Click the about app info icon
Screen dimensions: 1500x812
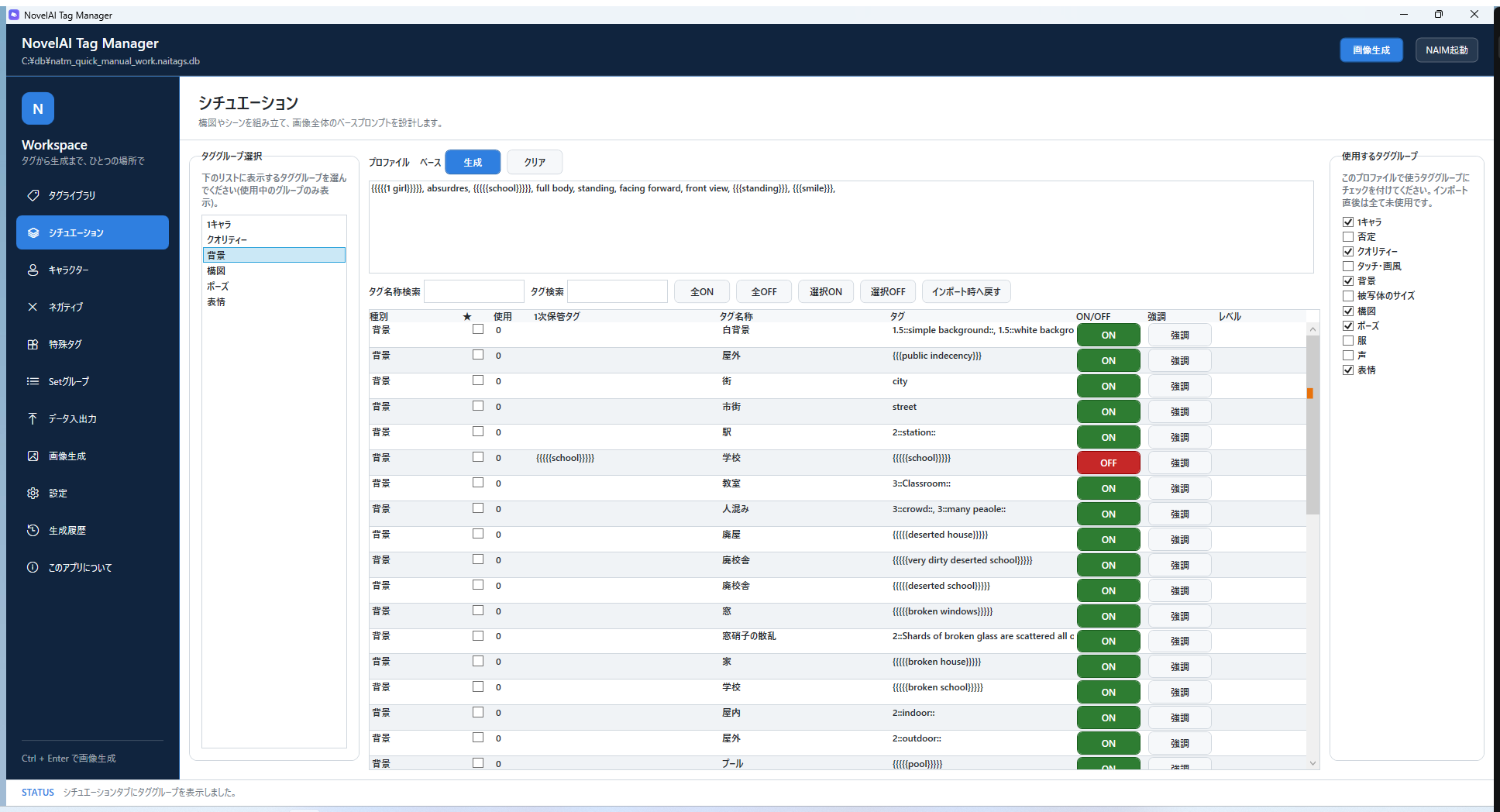click(x=33, y=567)
